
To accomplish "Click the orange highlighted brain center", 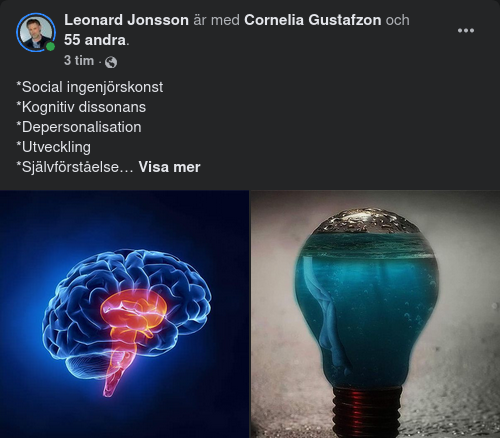I will click(133, 313).
